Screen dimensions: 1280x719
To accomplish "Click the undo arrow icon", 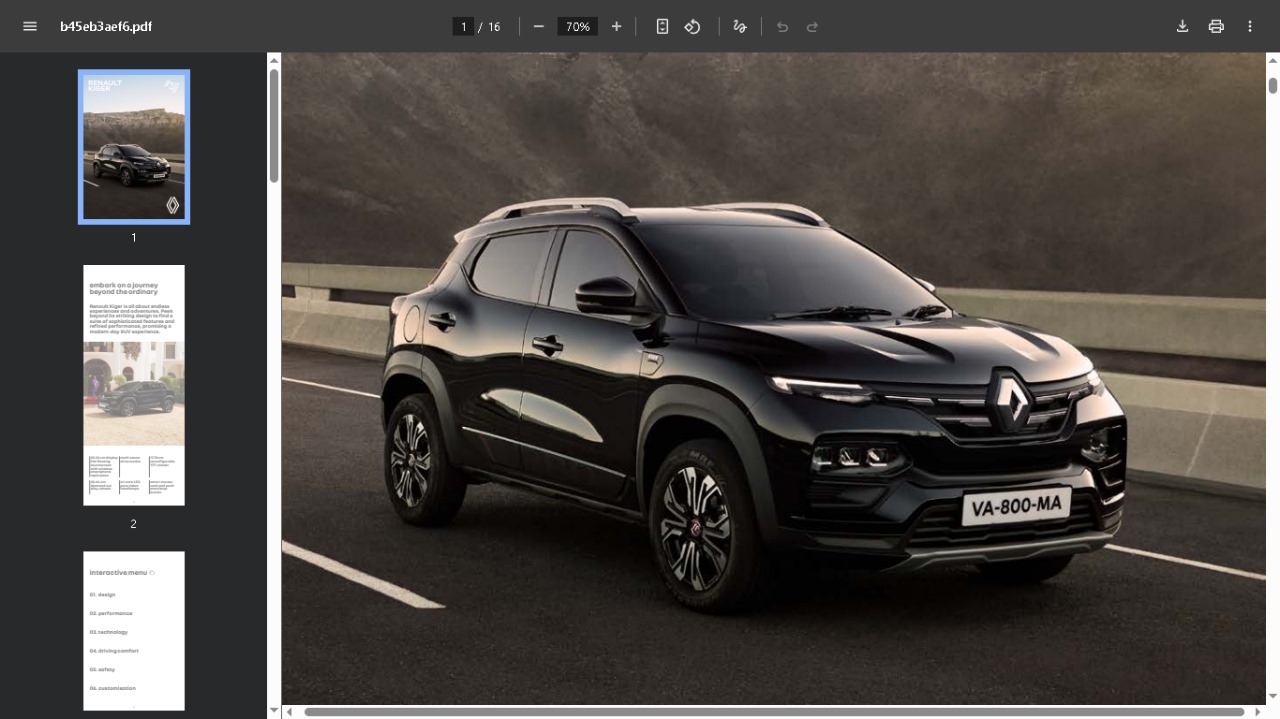I will [x=782, y=26].
